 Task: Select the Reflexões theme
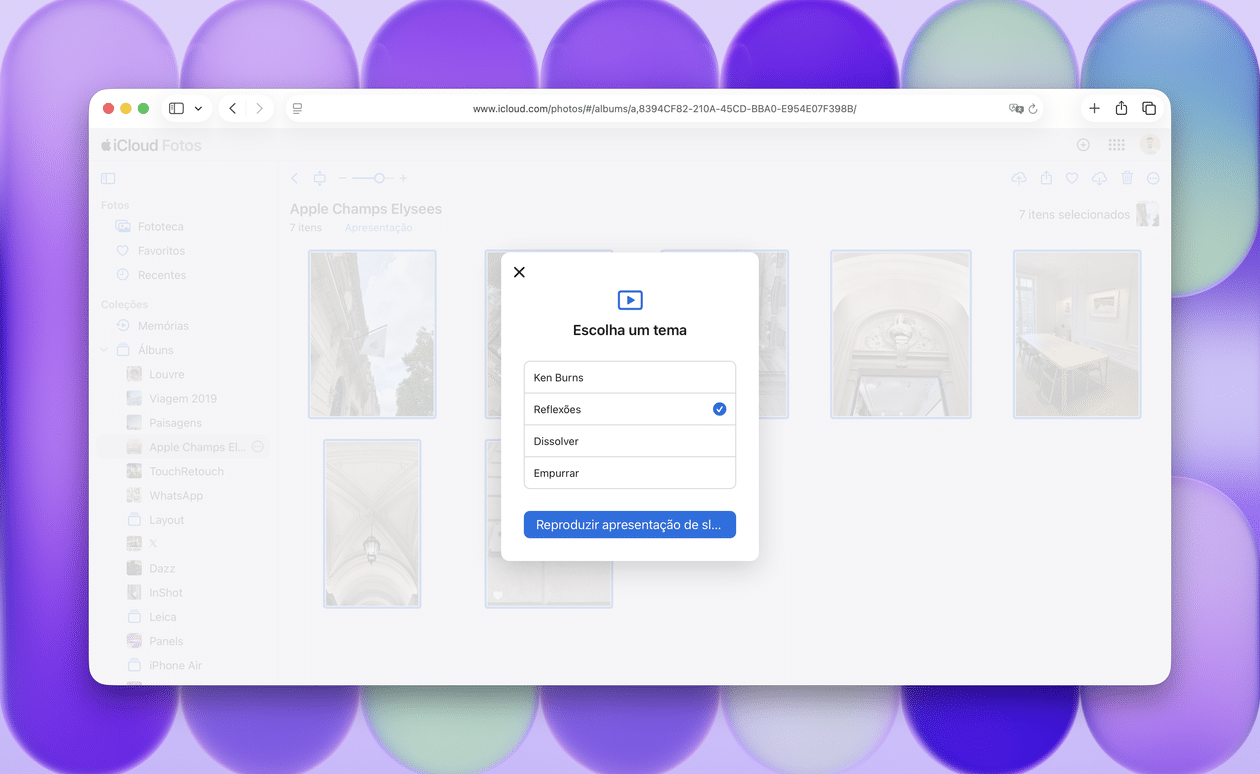630,409
